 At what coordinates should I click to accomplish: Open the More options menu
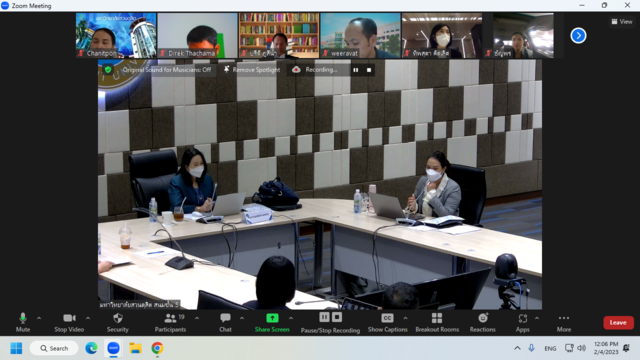point(564,322)
